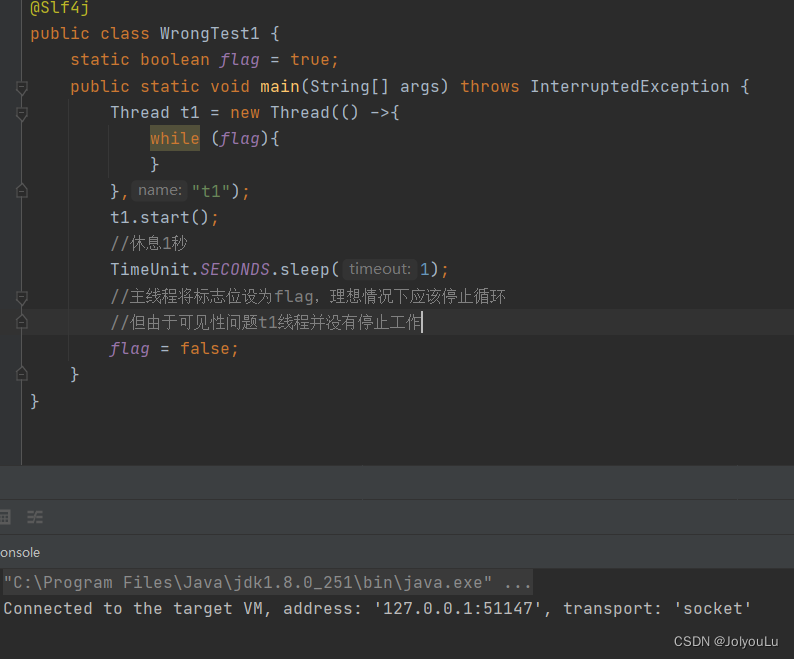Expand the folded java.exe command line ellipsis

pyautogui.click(x=518, y=583)
